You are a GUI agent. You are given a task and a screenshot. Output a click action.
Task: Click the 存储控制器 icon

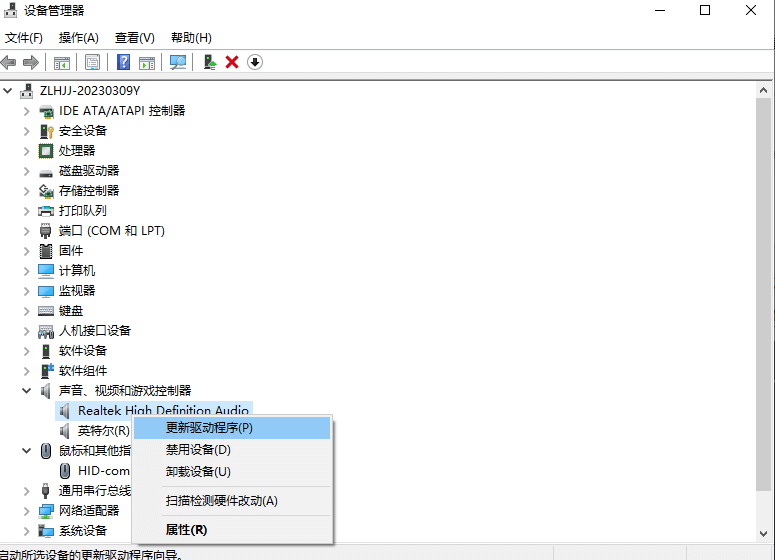pos(46,191)
